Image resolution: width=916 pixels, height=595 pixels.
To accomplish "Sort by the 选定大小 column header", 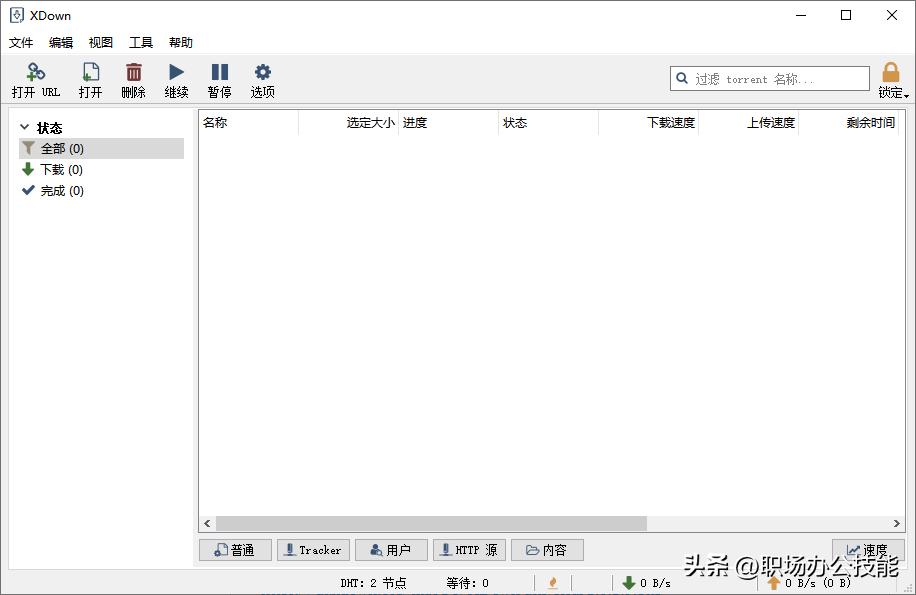I will coord(348,123).
